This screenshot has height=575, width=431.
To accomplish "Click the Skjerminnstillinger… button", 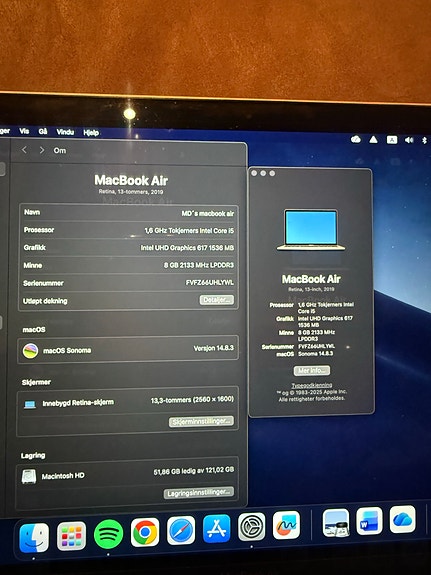I will (x=201, y=421).
